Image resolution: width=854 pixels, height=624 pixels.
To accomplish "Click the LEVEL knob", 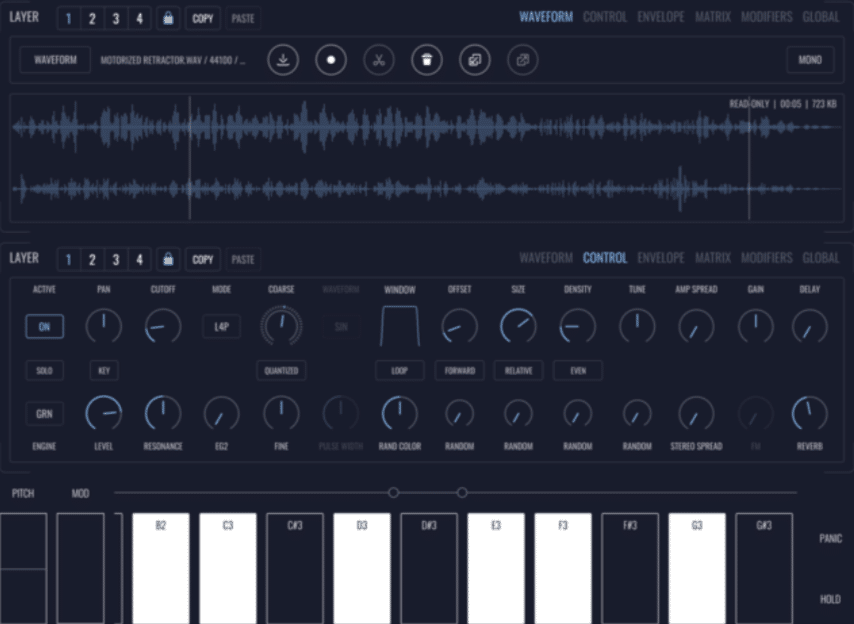I will point(103,413).
